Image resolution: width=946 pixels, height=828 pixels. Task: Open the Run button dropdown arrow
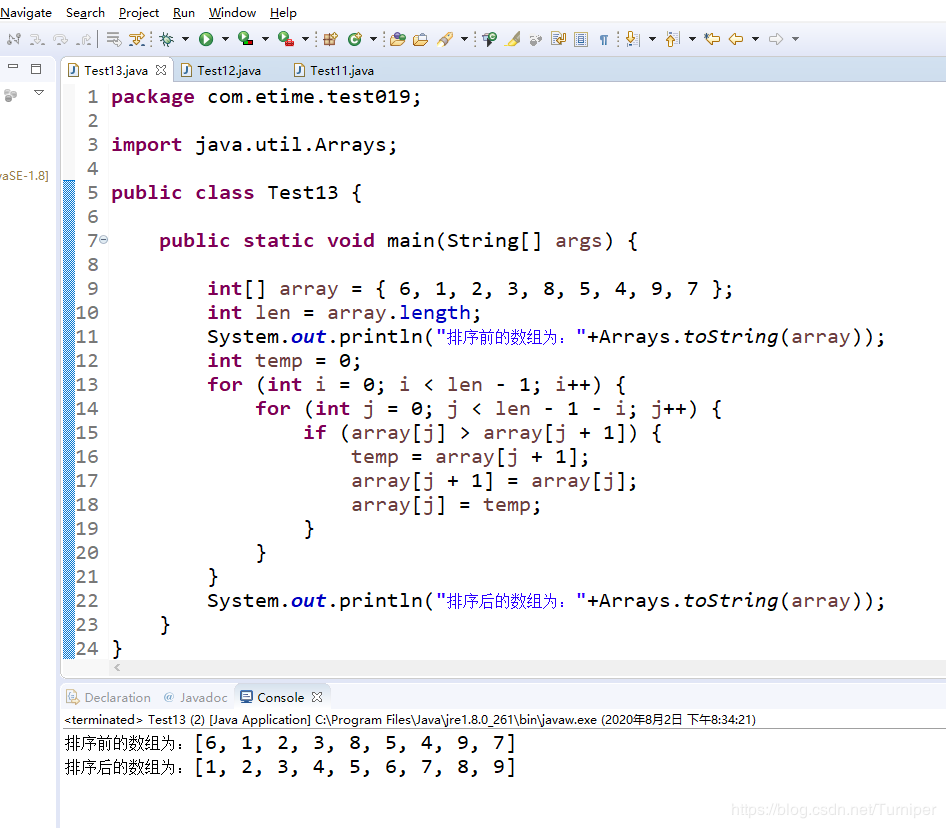224,39
